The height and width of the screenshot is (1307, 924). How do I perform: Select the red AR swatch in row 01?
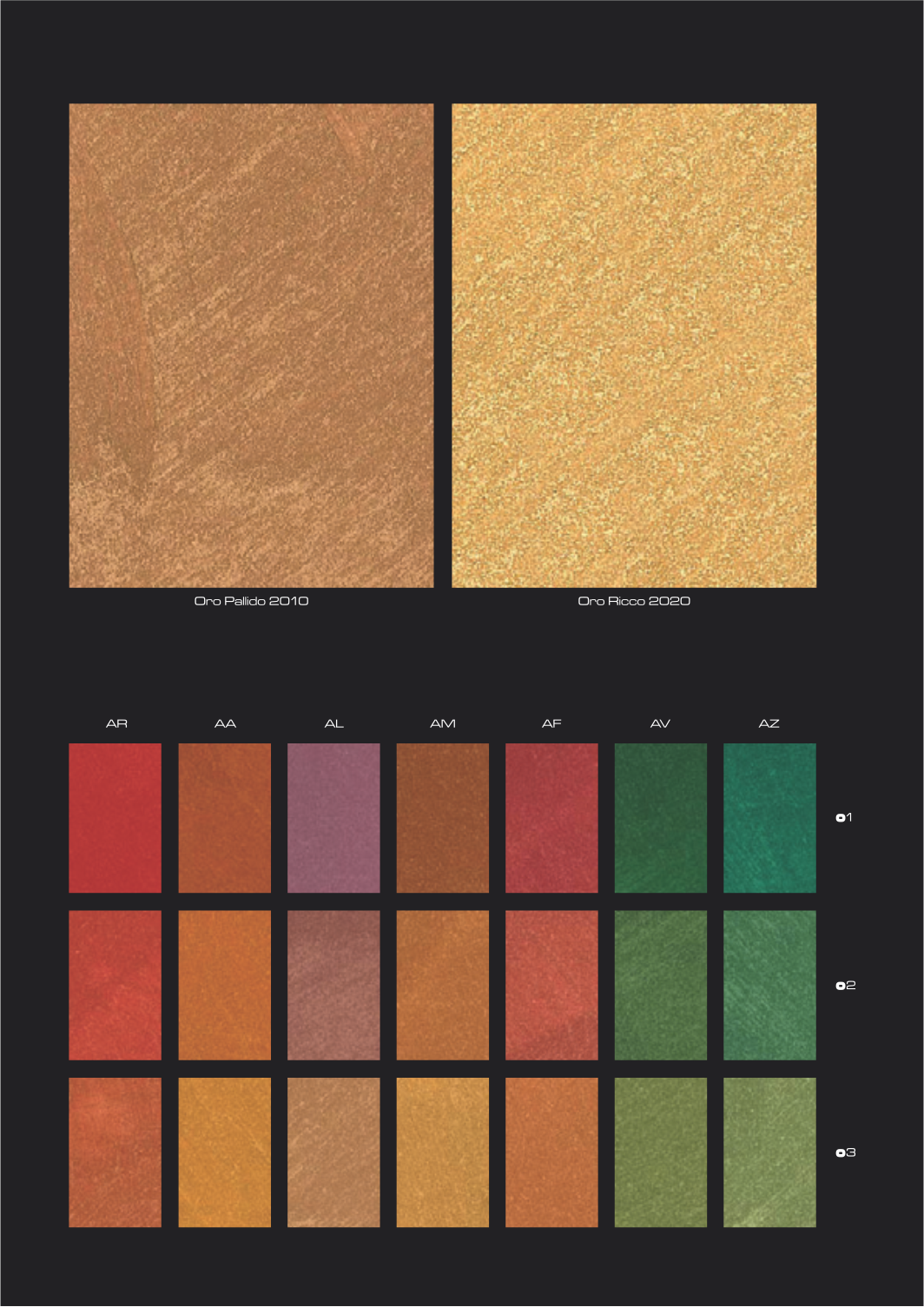tap(115, 817)
